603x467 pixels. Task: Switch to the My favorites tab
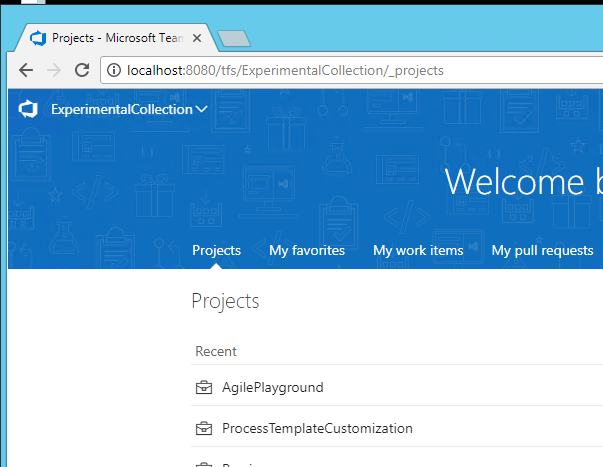coord(307,250)
